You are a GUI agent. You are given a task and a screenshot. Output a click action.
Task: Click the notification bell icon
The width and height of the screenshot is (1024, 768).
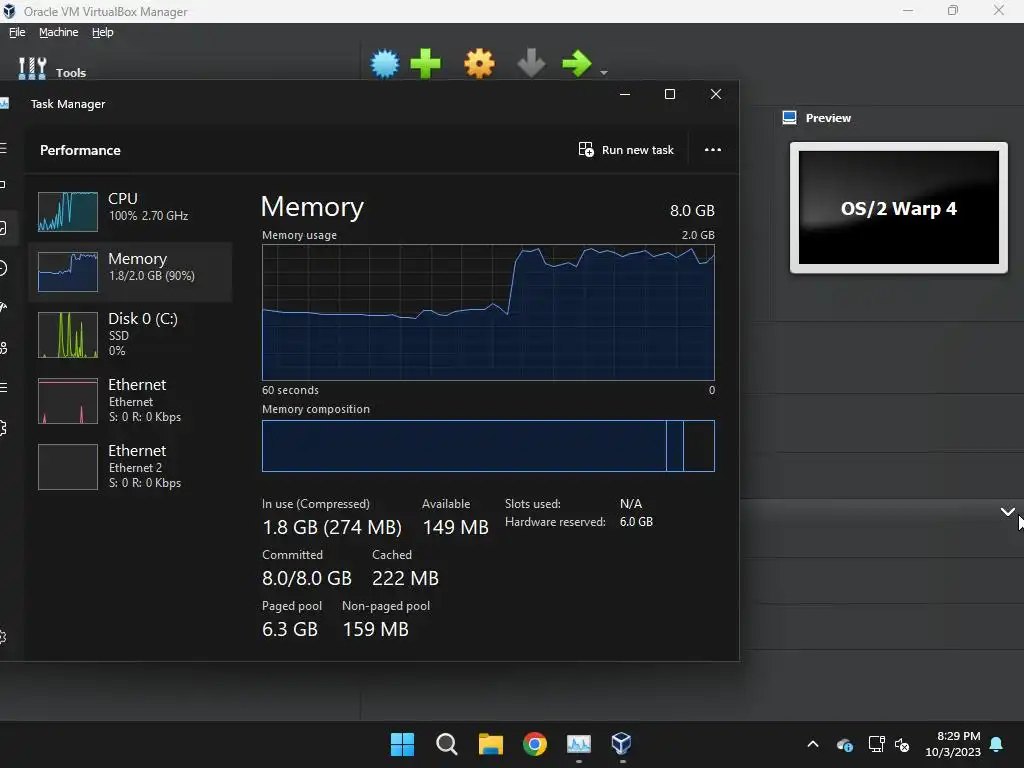[x=997, y=744]
